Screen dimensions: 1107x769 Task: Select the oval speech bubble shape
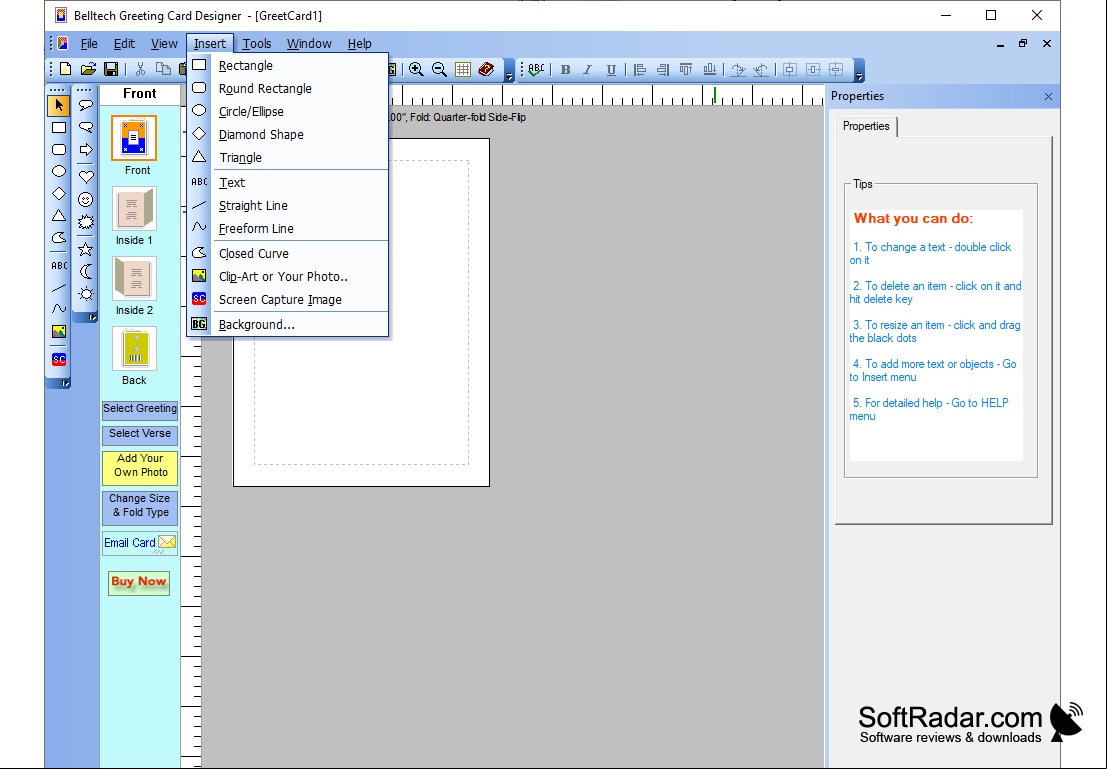pyautogui.click(x=85, y=105)
